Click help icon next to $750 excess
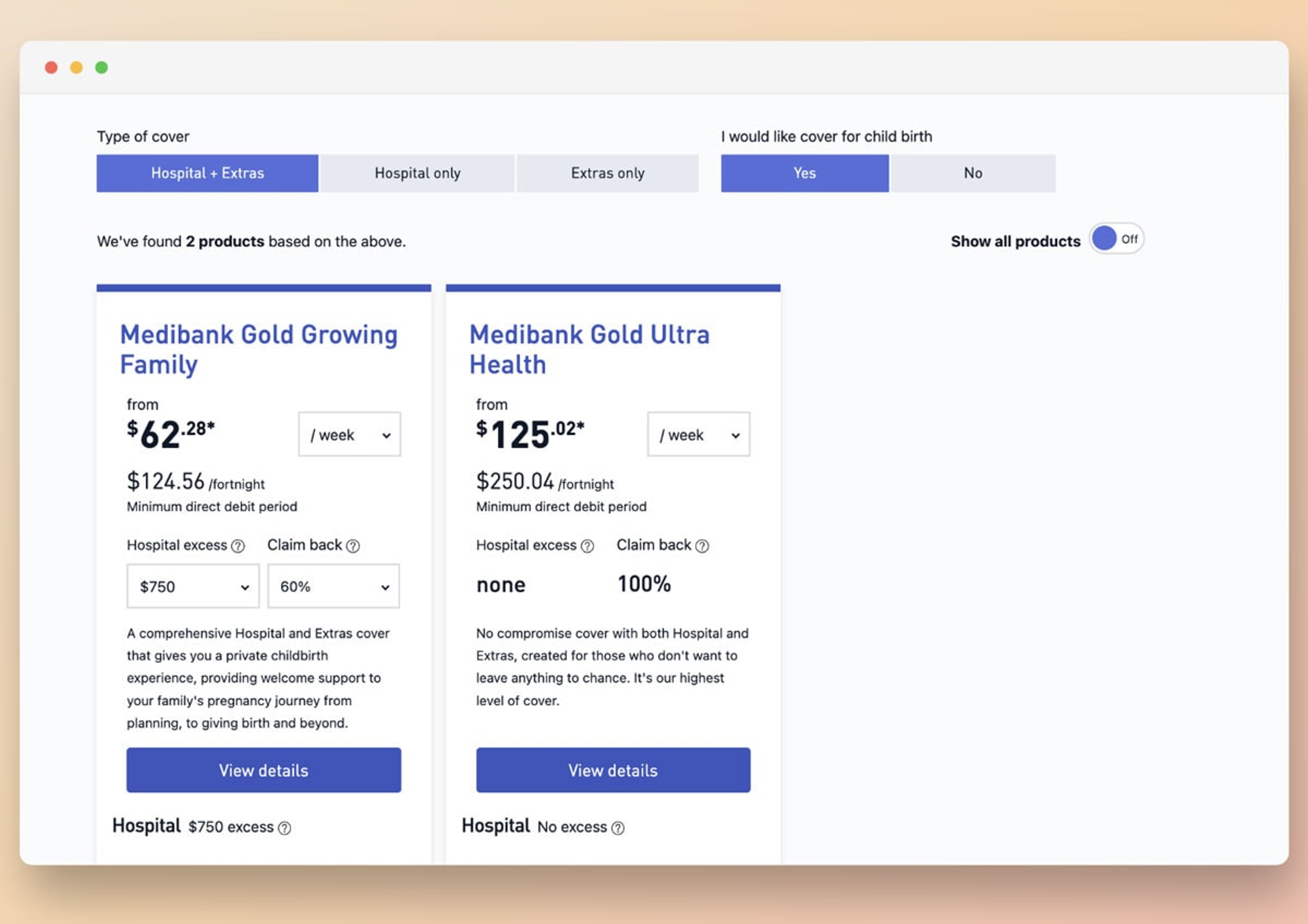1308x924 pixels. (284, 828)
